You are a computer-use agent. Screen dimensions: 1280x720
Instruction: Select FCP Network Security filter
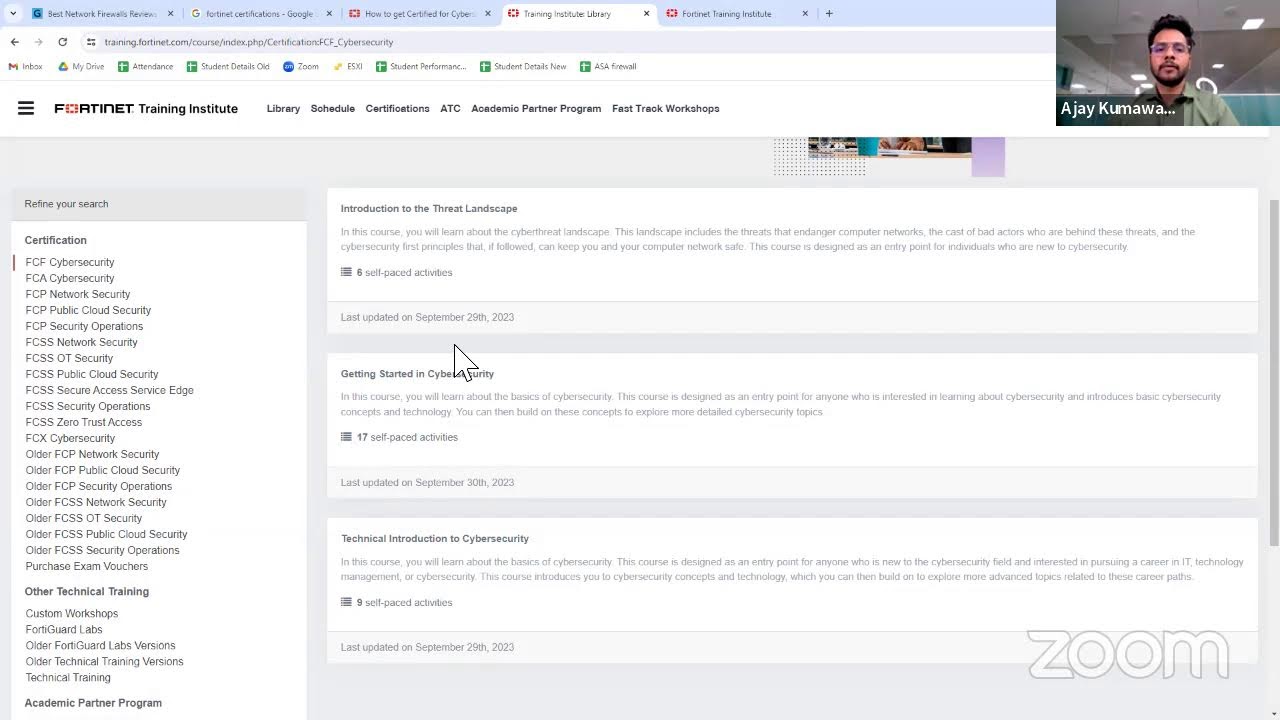click(78, 294)
